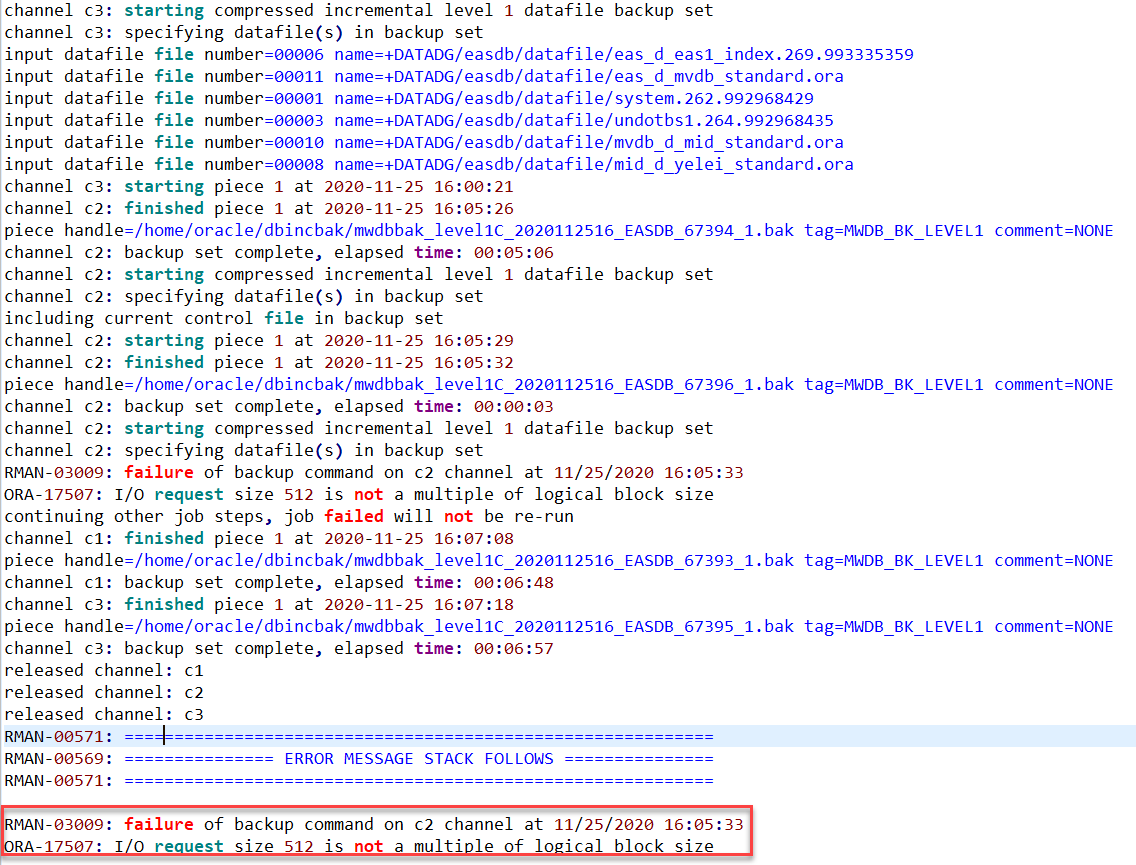Click RMAN-03009 inside the red outlined box
The image size is (1136, 865).
tap(58, 824)
